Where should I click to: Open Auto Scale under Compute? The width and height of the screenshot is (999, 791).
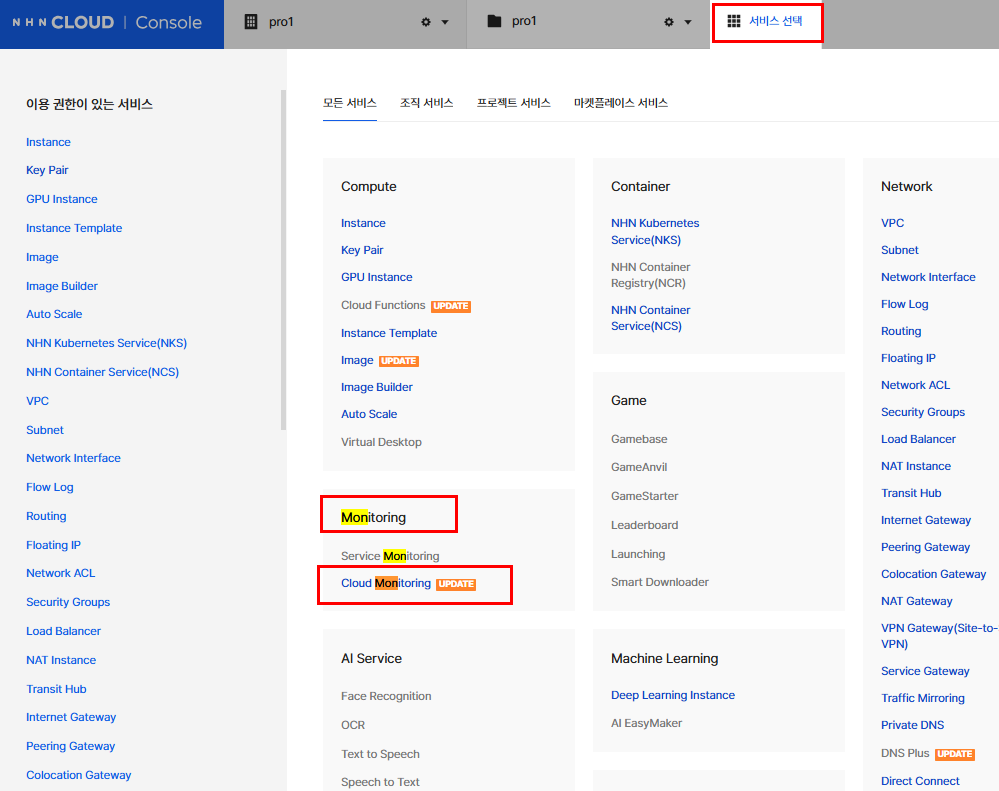[x=369, y=414]
